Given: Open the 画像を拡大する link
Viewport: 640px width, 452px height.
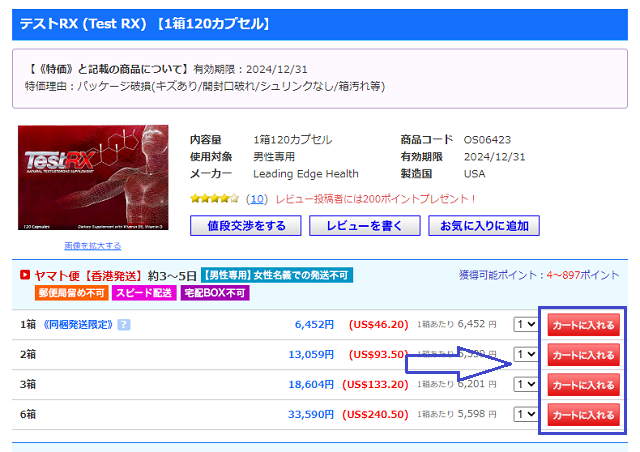Looking at the screenshot, I should pyautogui.click(x=93, y=246).
